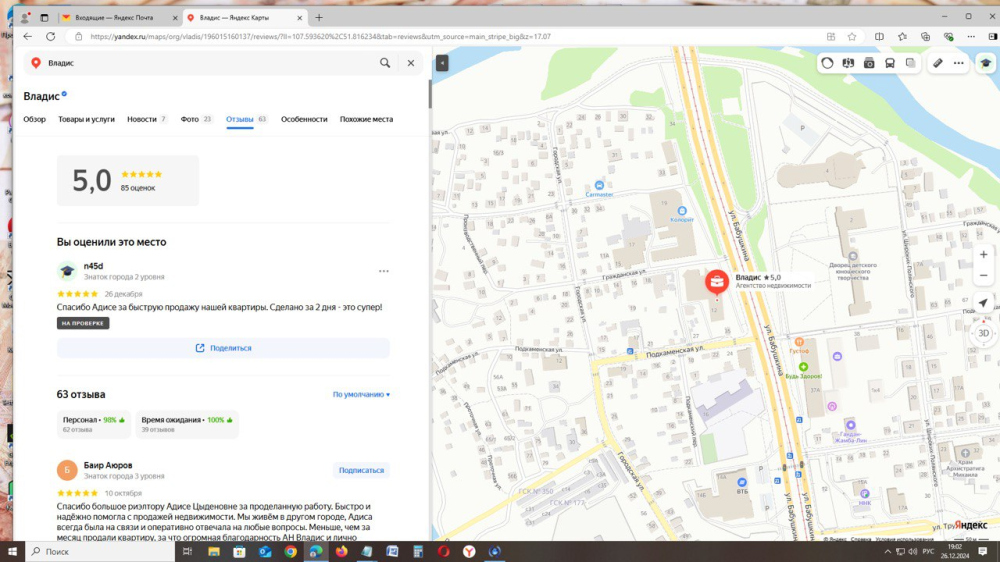Screen dimensions: 1000x562
Task: Switch to the Обзор tab
Action: pos(34,119)
